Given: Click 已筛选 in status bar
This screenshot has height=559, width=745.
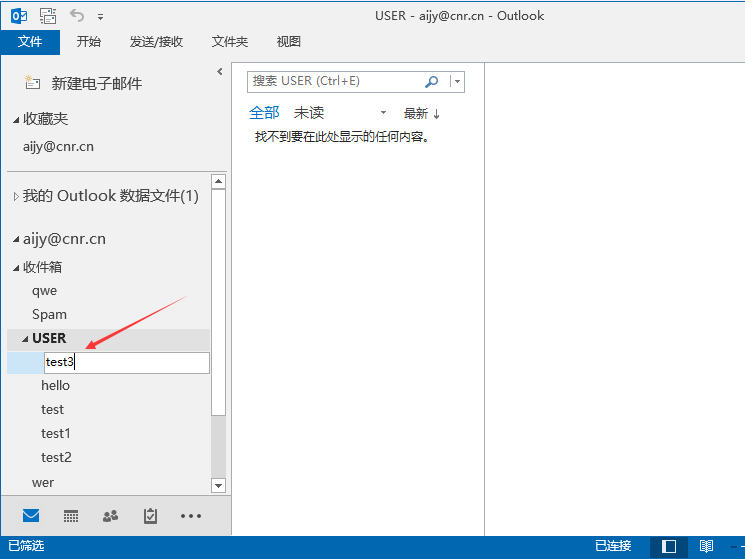Looking at the screenshot, I should pos(26,546).
